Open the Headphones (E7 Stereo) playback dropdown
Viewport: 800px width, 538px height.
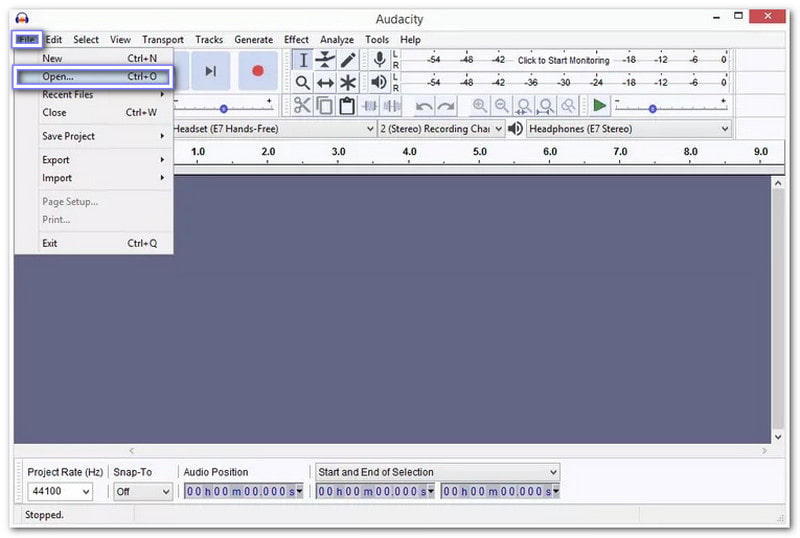(629, 129)
